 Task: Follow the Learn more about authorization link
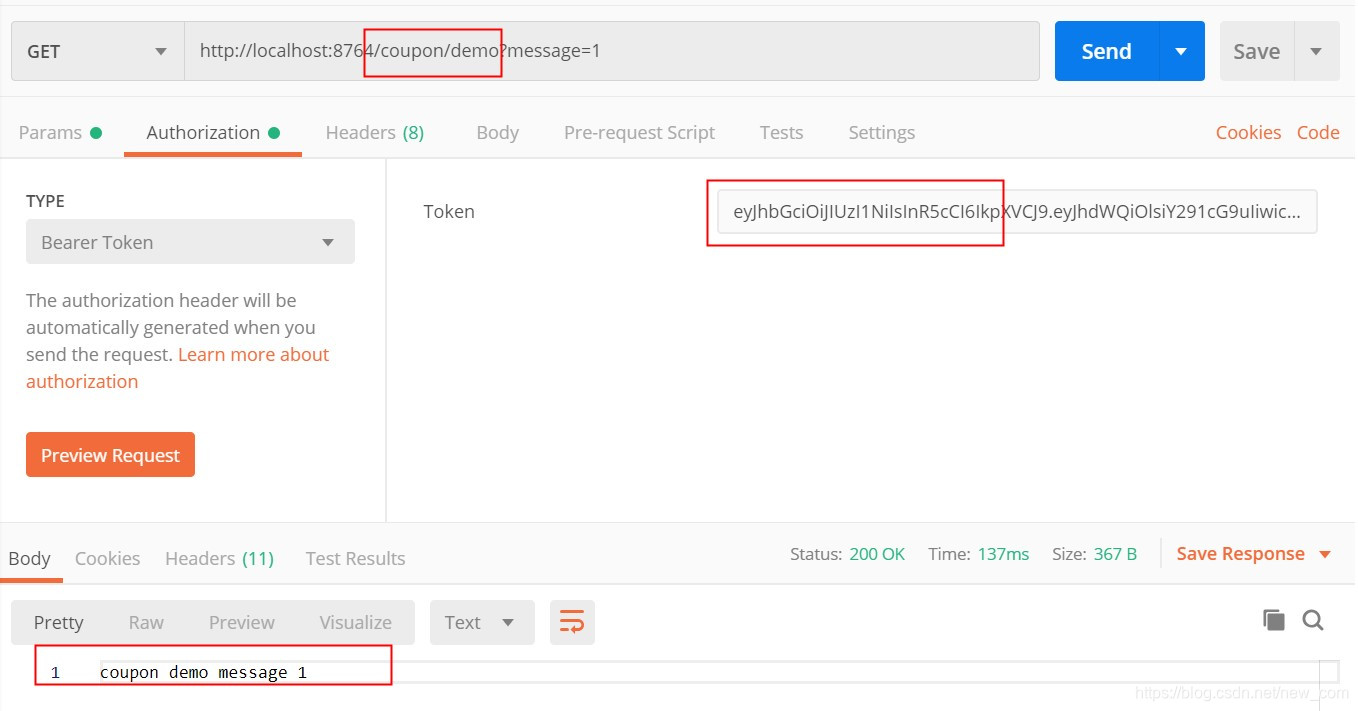click(177, 368)
